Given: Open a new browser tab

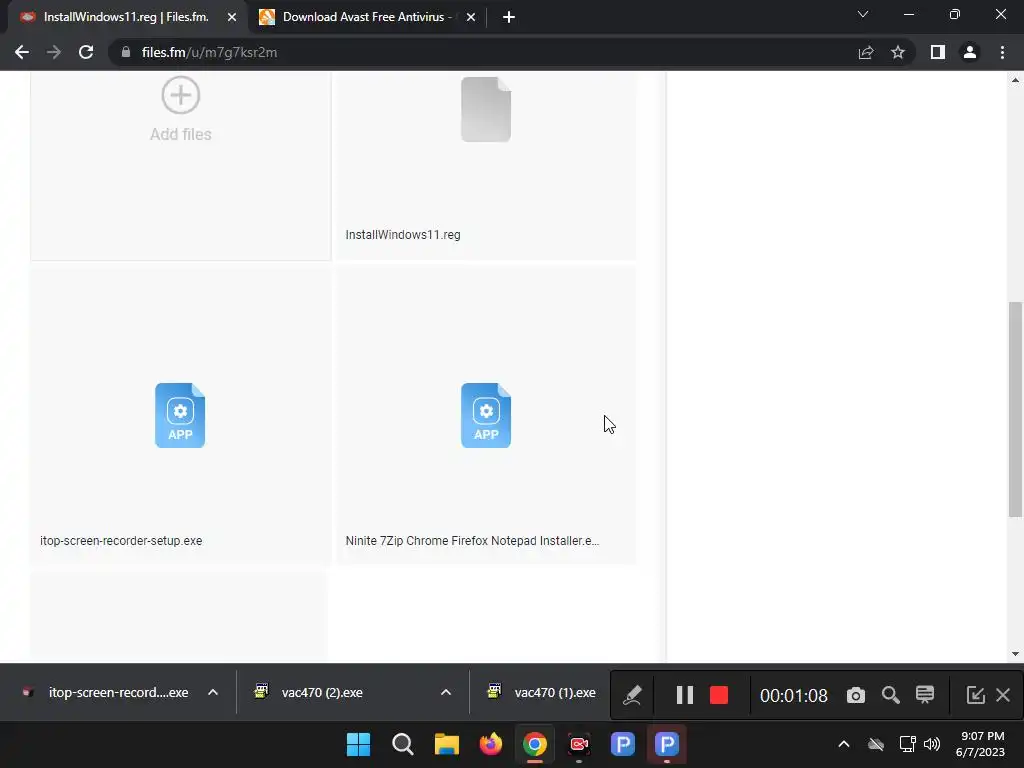Looking at the screenshot, I should coord(509,18).
